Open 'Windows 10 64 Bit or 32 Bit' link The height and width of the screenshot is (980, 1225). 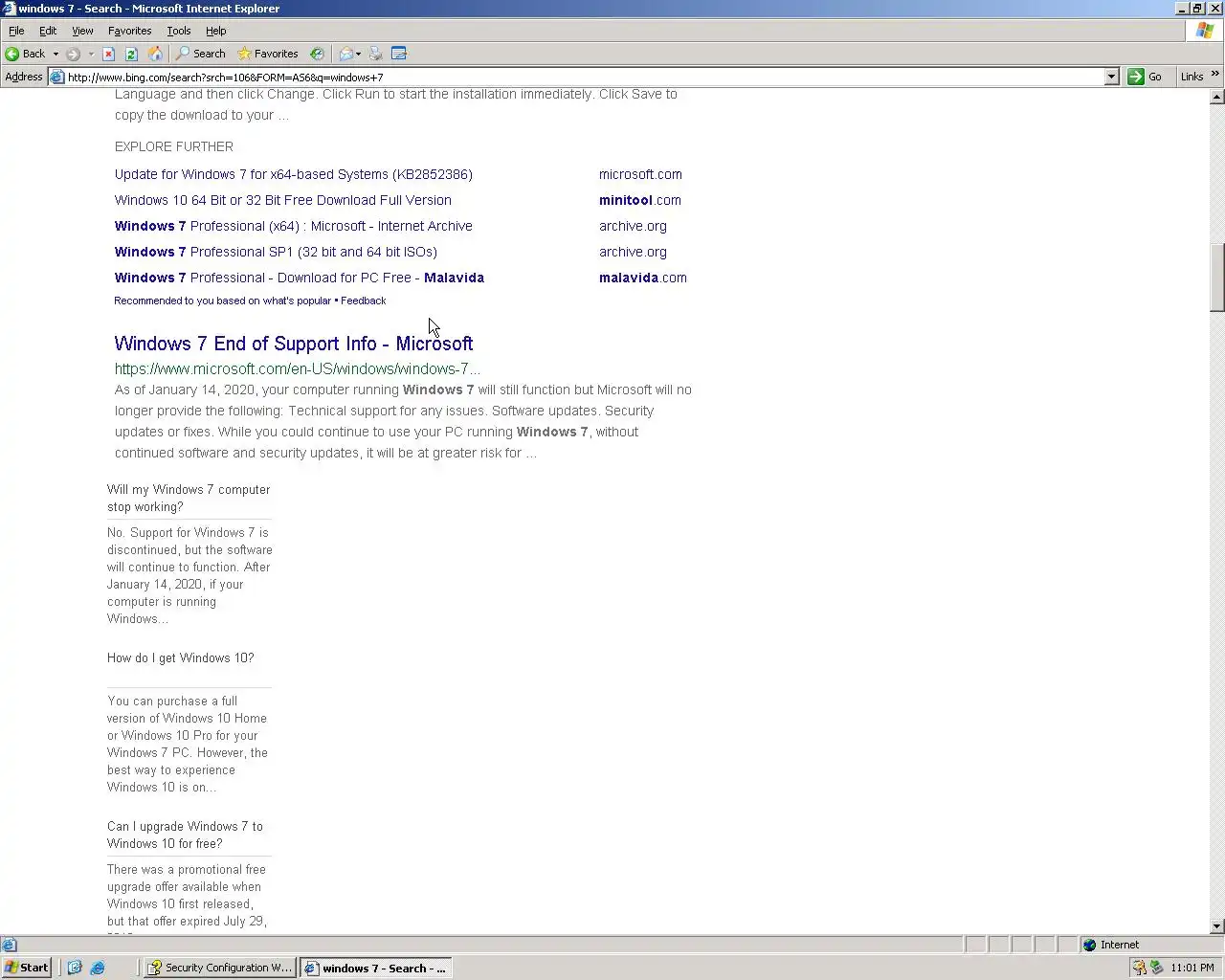pos(283,200)
